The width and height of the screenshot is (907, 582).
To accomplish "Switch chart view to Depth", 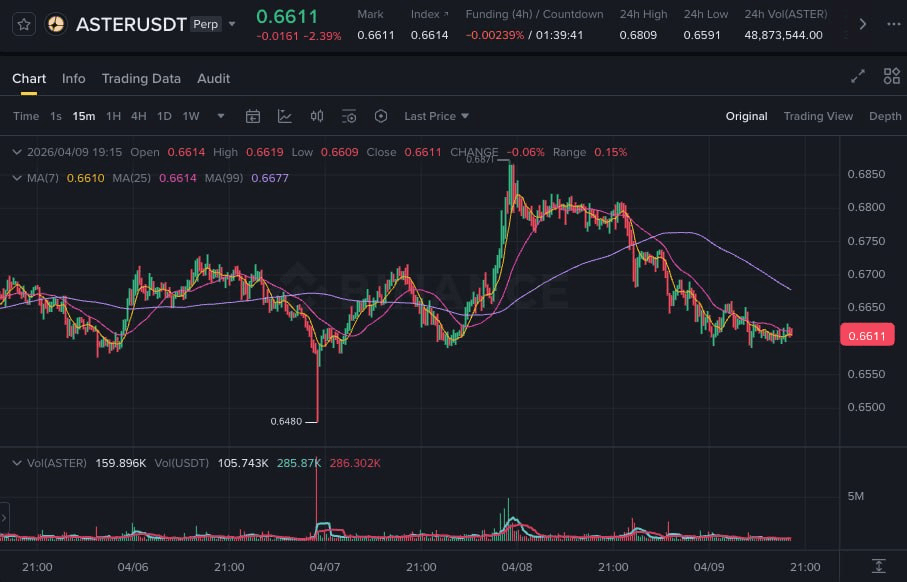I will click(884, 116).
